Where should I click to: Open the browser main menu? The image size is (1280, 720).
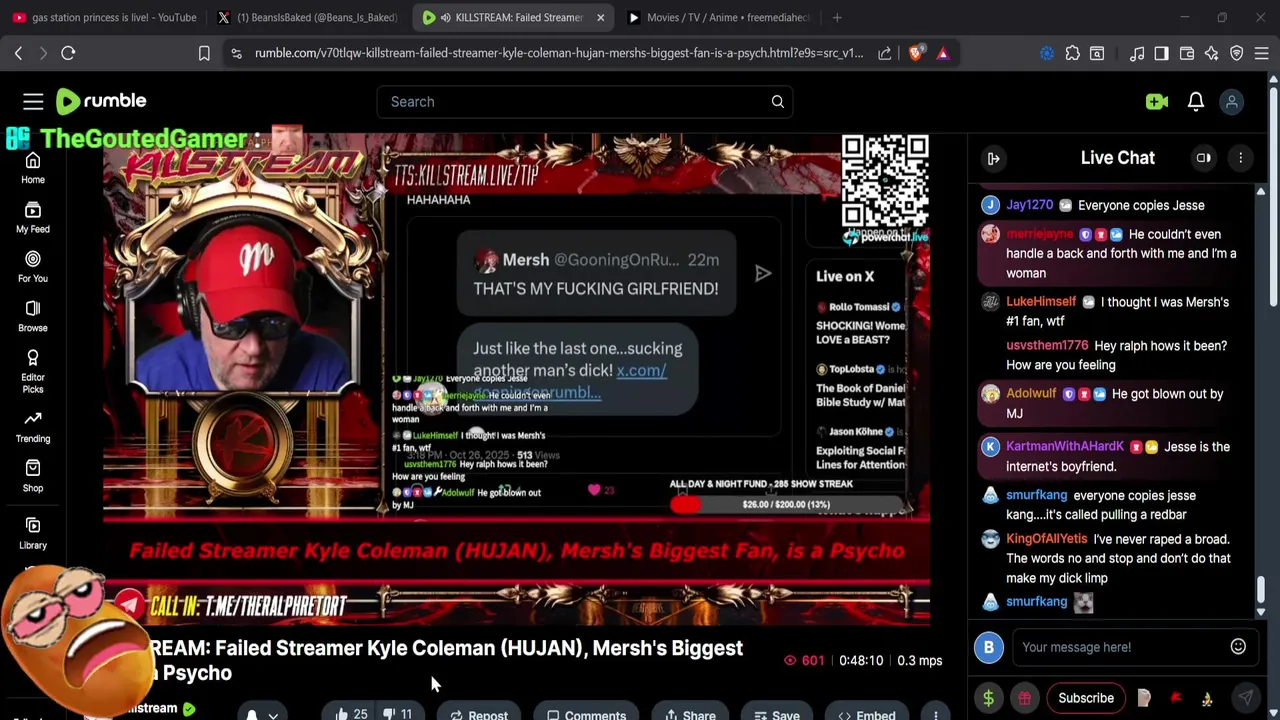1262,53
